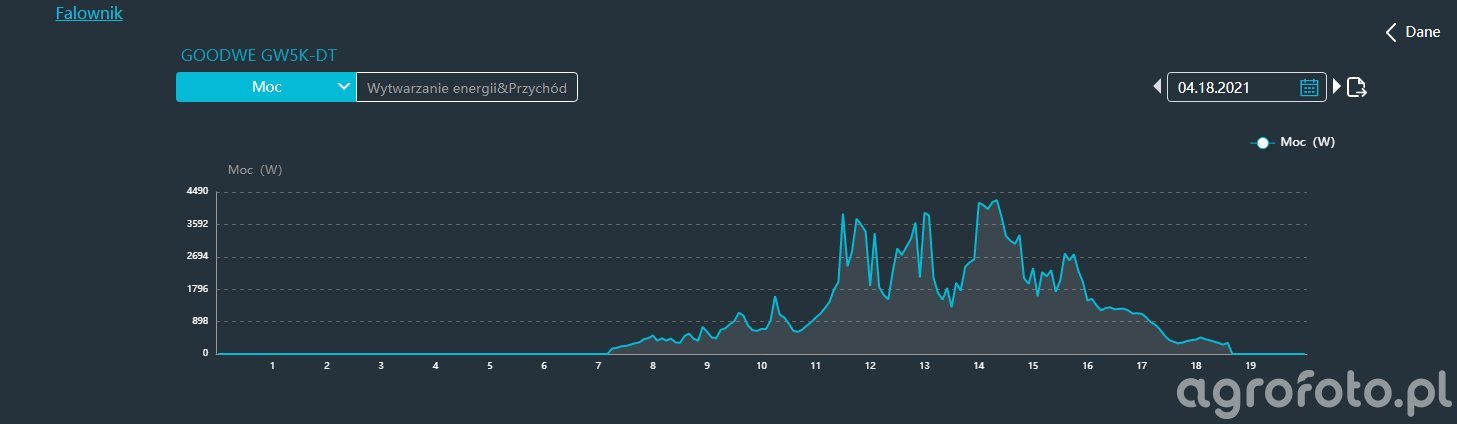Switch to Wytwarzanie energii&Przychód tab

click(x=467, y=88)
